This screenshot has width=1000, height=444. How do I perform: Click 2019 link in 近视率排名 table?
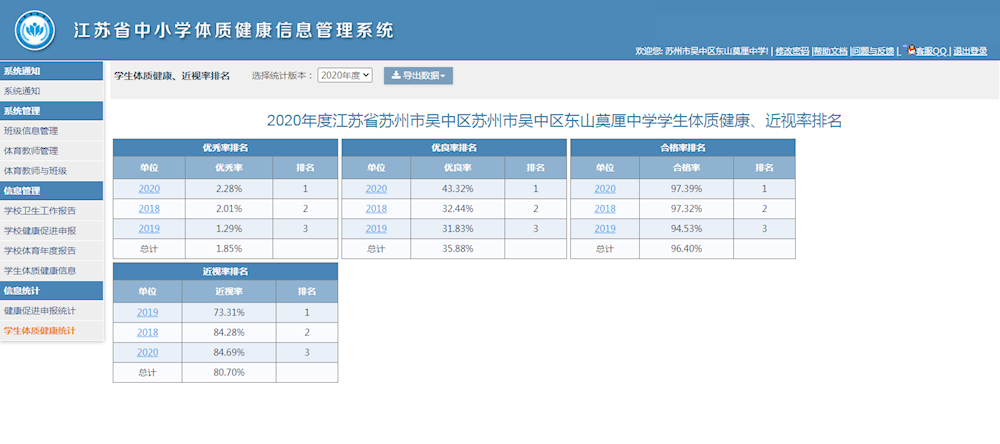click(147, 313)
